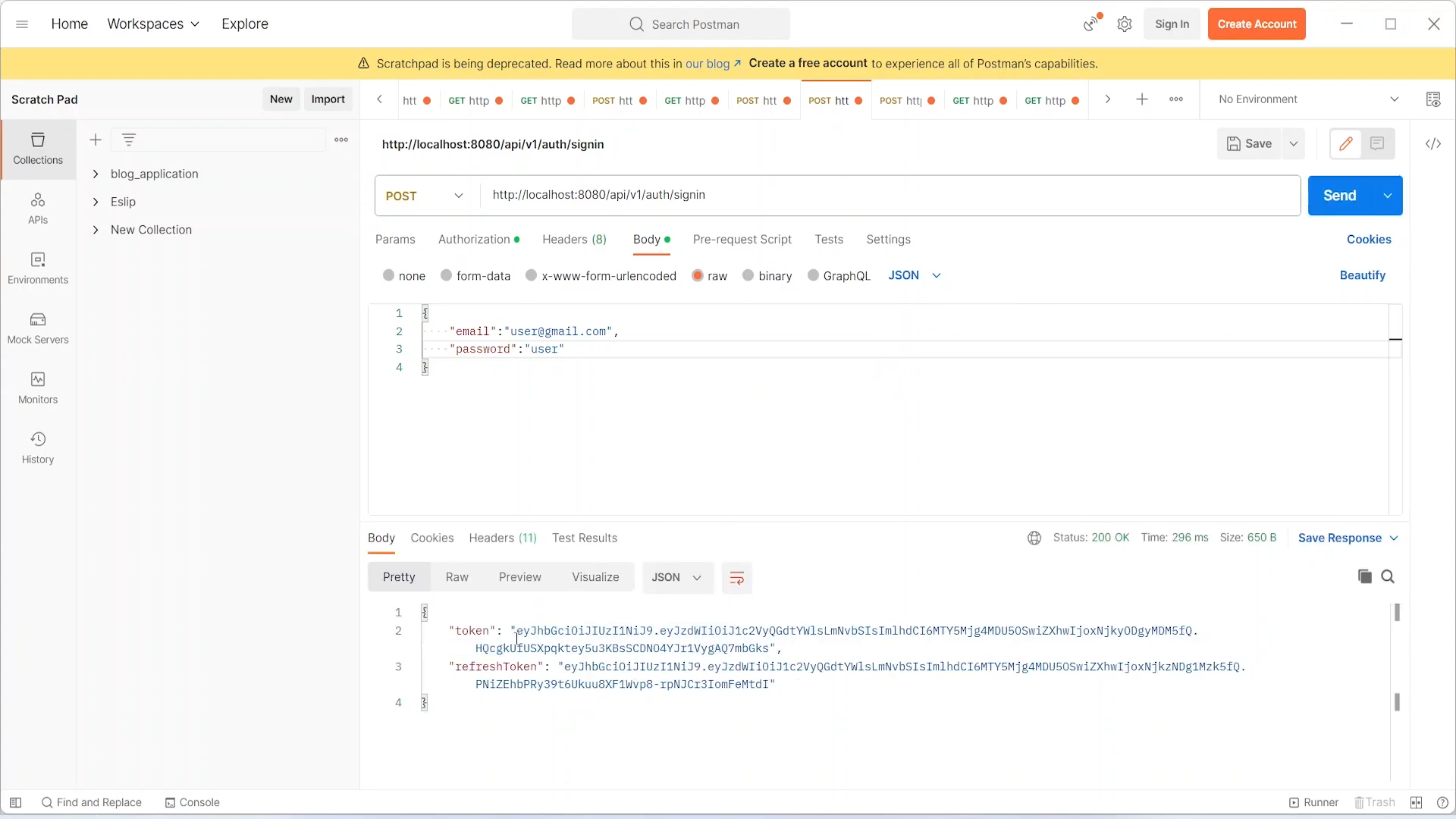Screen dimensions: 1456x819
Task: Open the satellite sync status icon
Action: point(1091,24)
